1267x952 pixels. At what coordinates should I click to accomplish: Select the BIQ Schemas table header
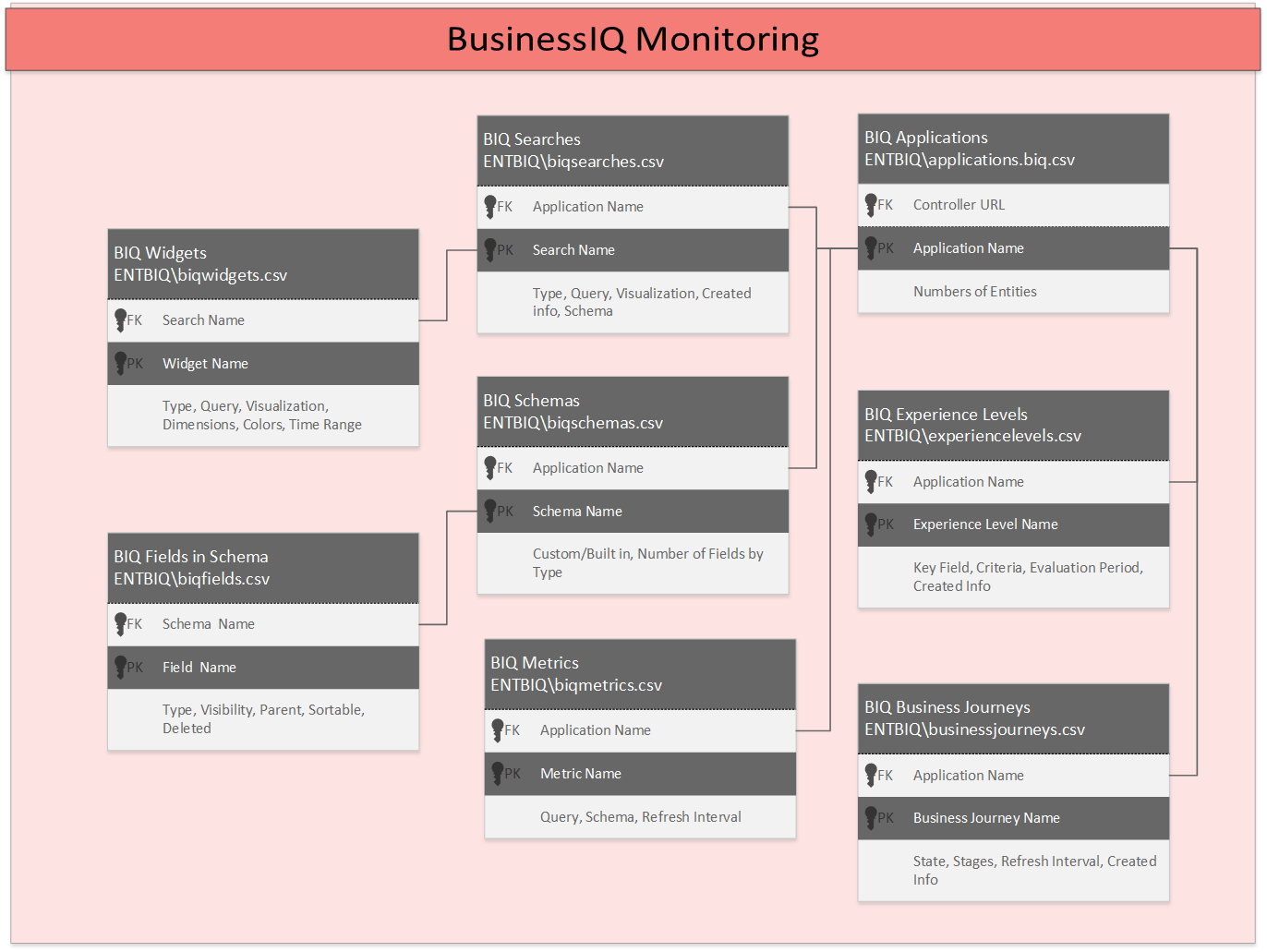(633, 412)
